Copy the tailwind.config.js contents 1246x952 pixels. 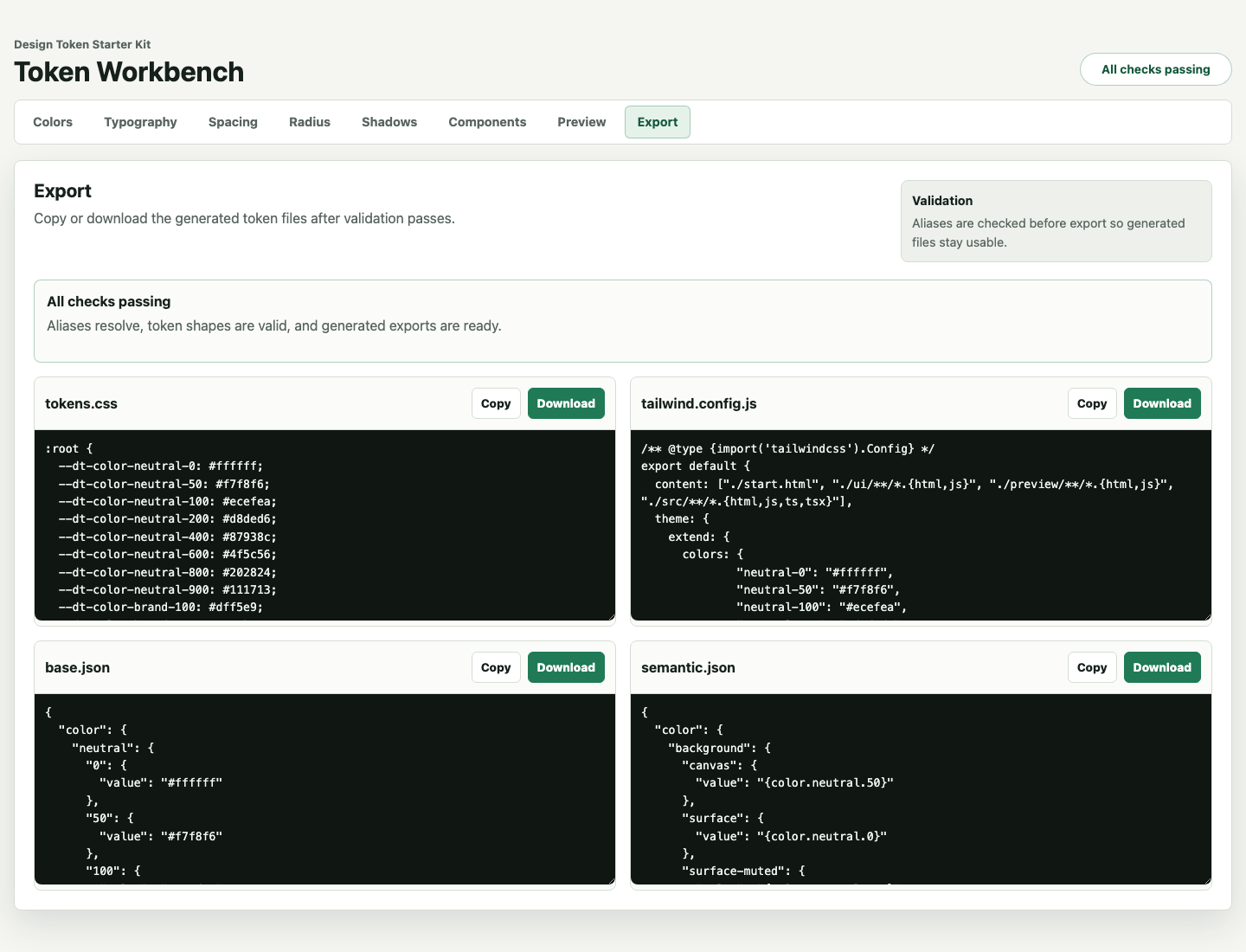coord(1092,403)
